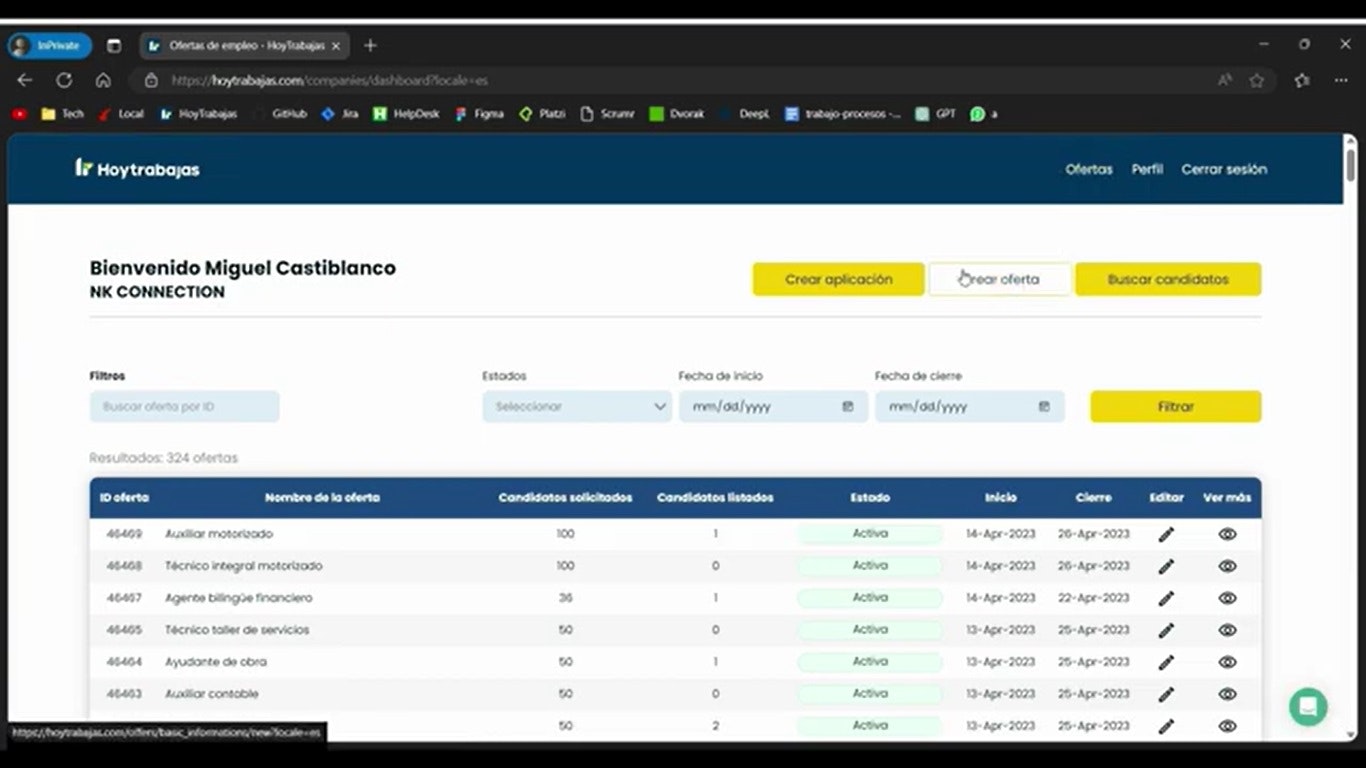Click edit pencil for Auxiliar contable
The height and width of the screenshot is (768, 1366).
click(x=1166, y=695)
